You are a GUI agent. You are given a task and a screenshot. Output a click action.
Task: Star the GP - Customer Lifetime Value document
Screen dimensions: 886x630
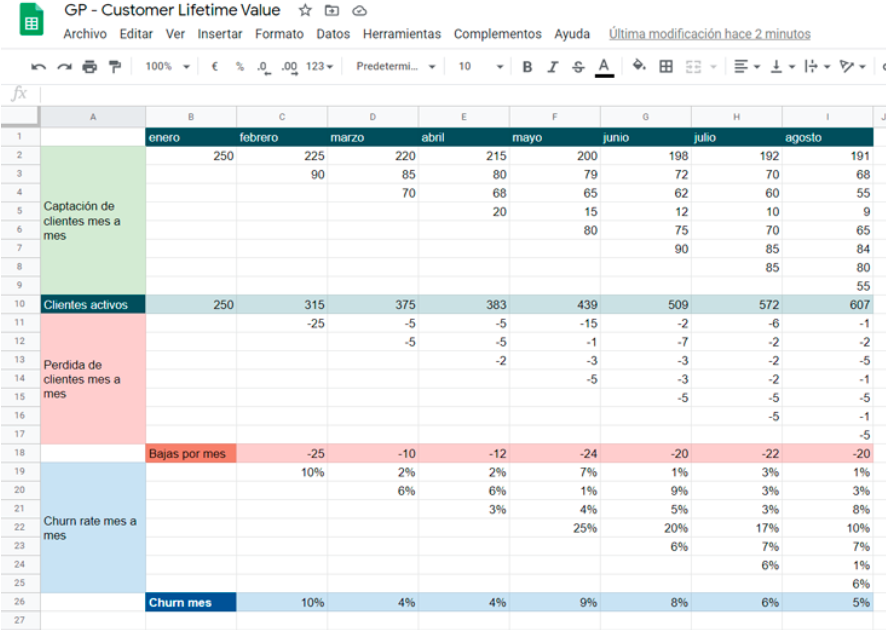(305, 10)
